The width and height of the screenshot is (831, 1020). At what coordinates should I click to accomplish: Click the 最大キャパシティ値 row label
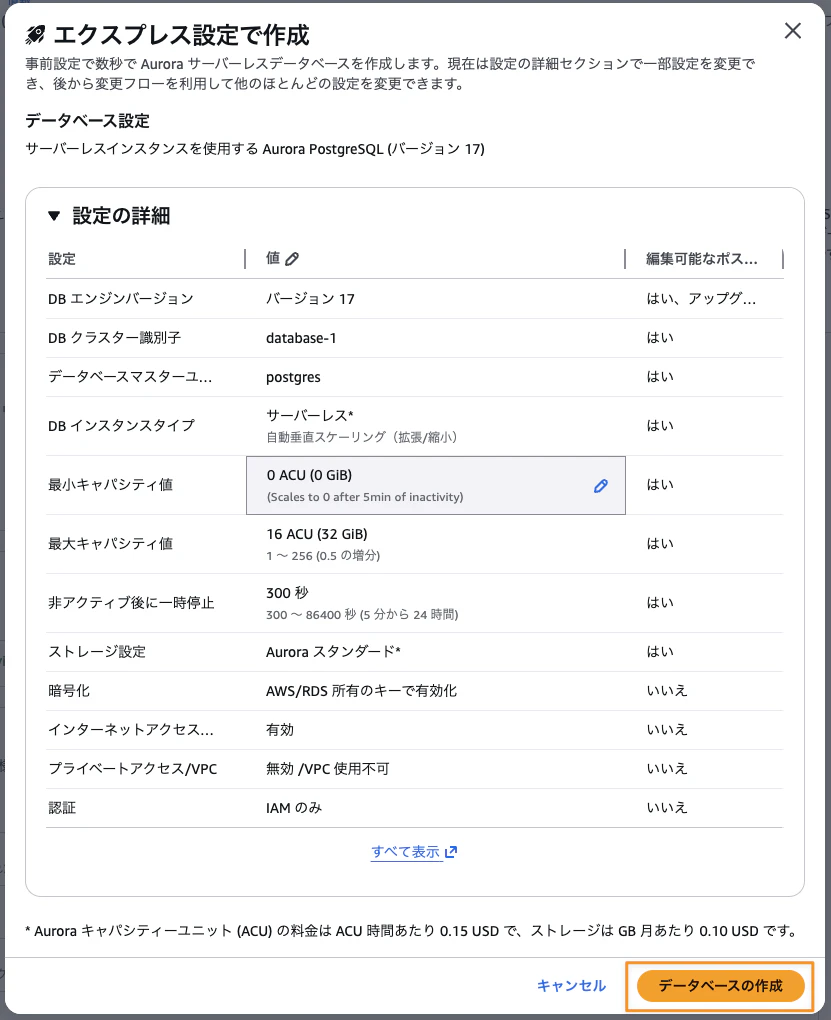111,544
